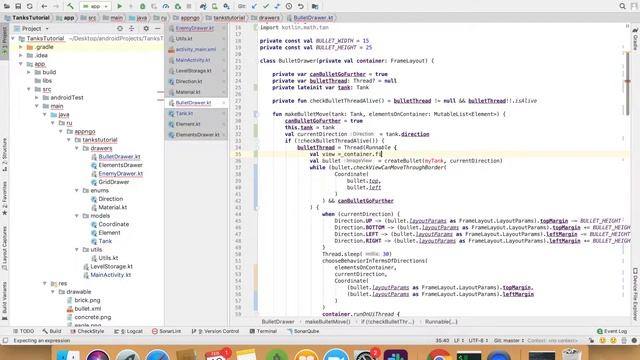This screenshot has width=640, height=360.
Task: Collapse the utils package
Action: 77,249
